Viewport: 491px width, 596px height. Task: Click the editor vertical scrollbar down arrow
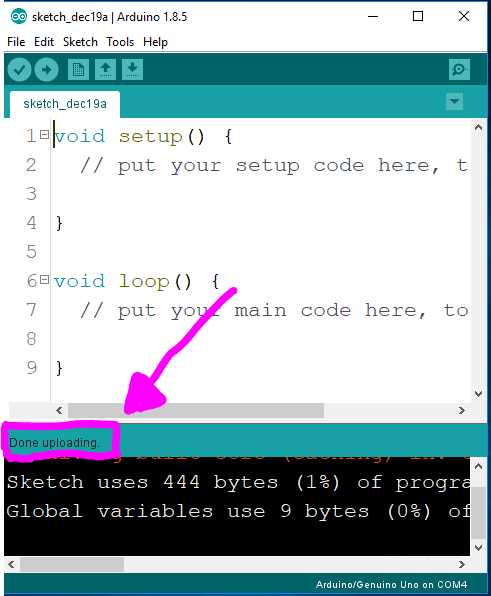coord(478,394)
